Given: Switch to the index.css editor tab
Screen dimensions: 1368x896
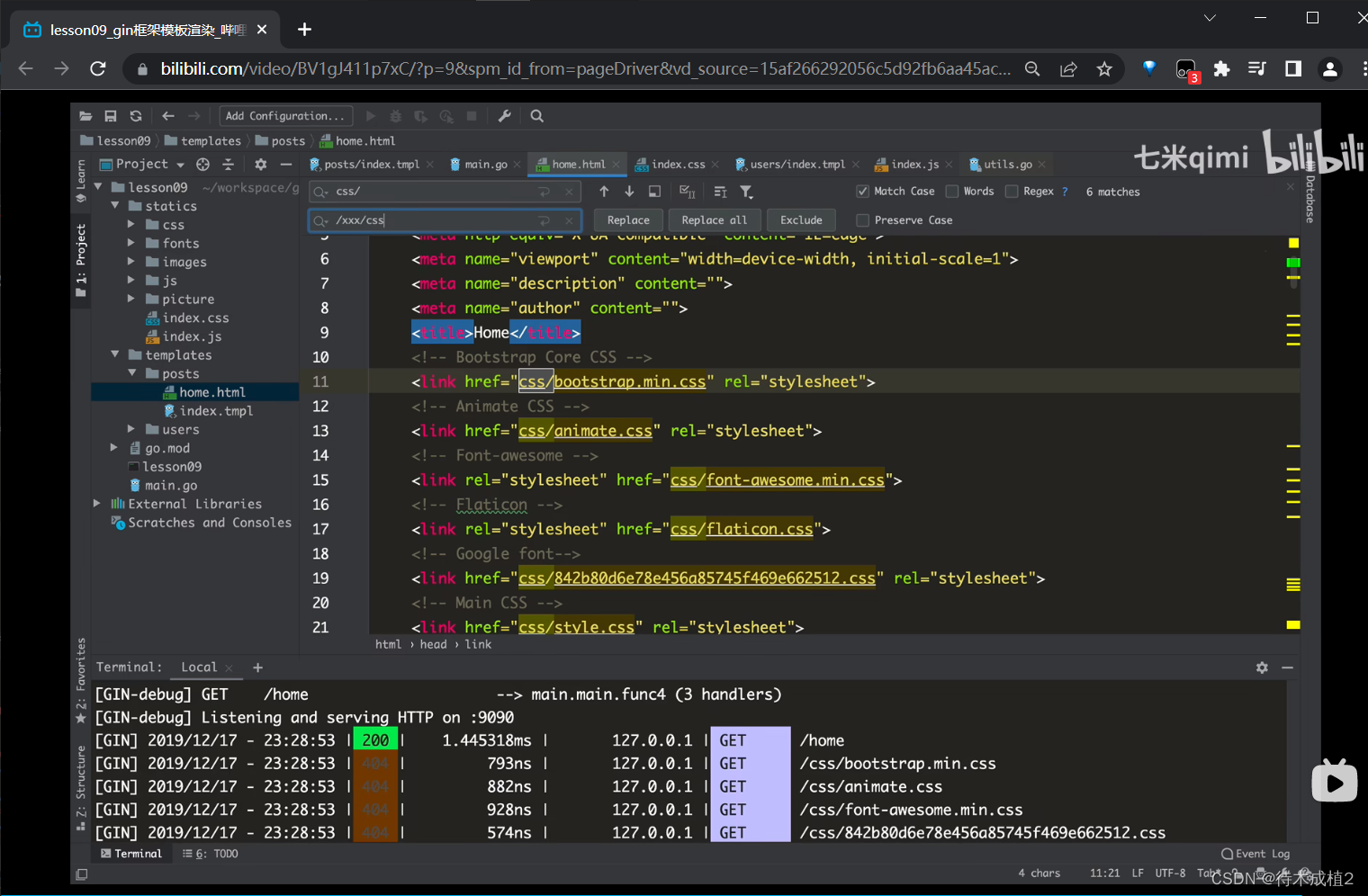Looking at the screenshot, I should [677, 165].
